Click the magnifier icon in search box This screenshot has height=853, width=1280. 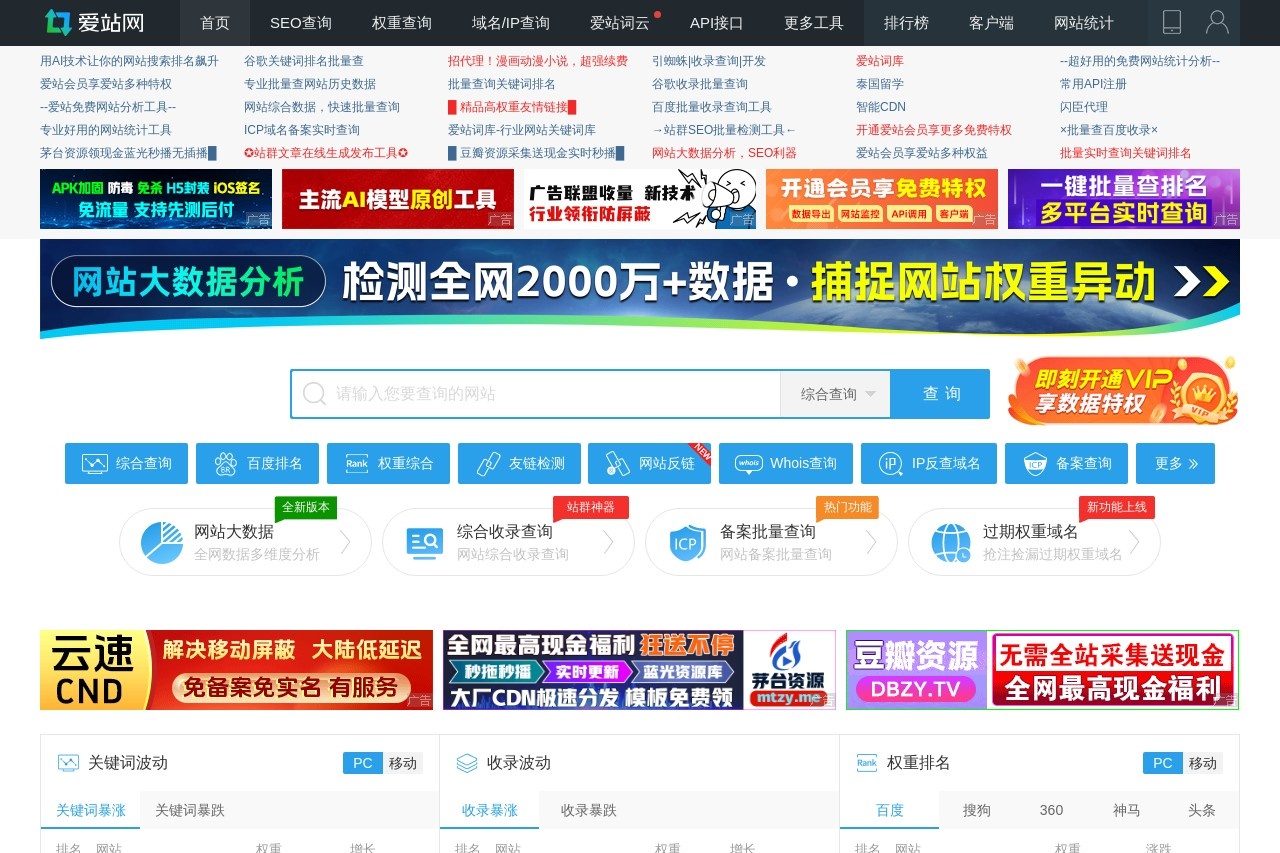click(x=314, y=394)
